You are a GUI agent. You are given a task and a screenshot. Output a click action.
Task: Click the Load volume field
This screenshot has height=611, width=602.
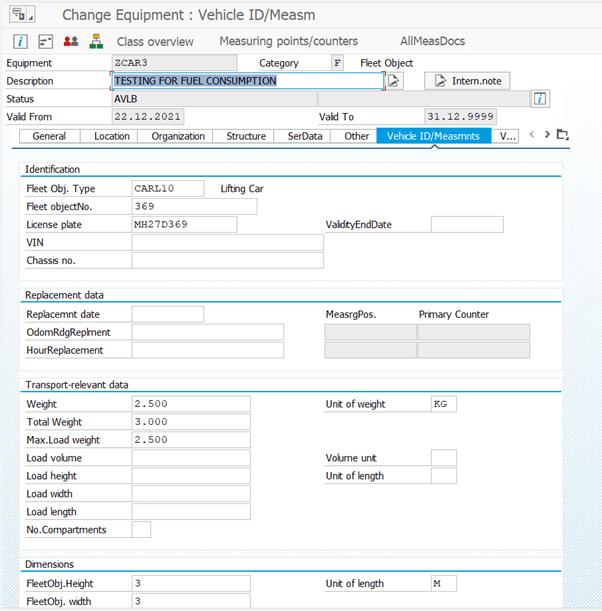(191, 457)
